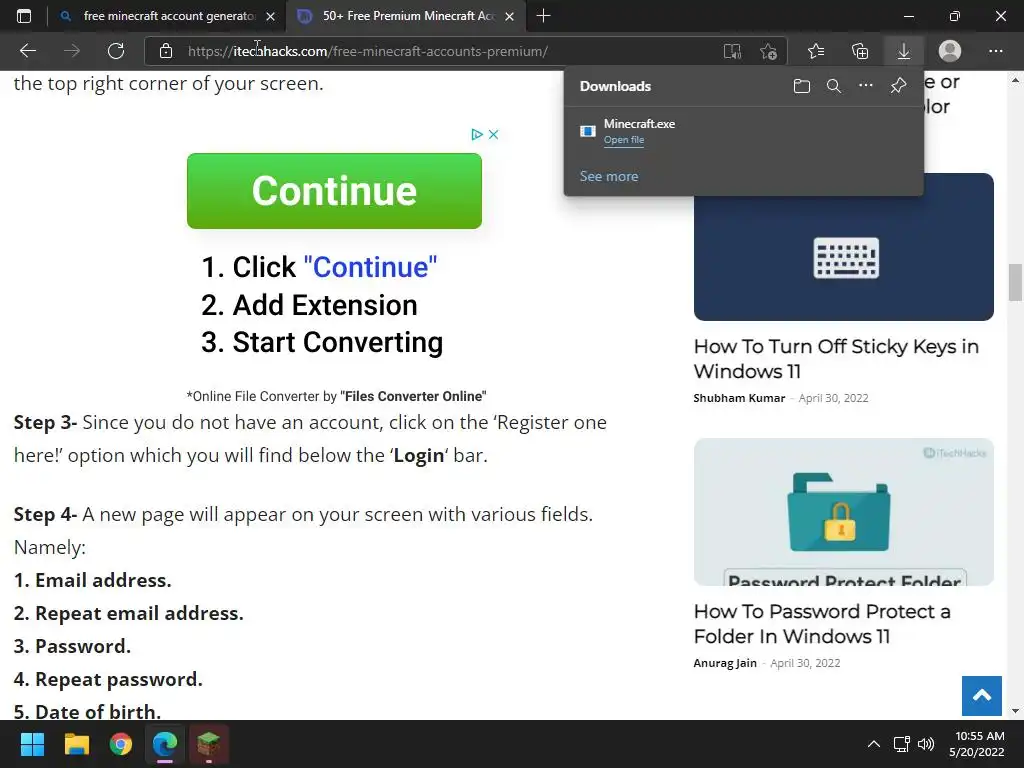
Task: Open a new browser tab
Action: pos(543,16)
